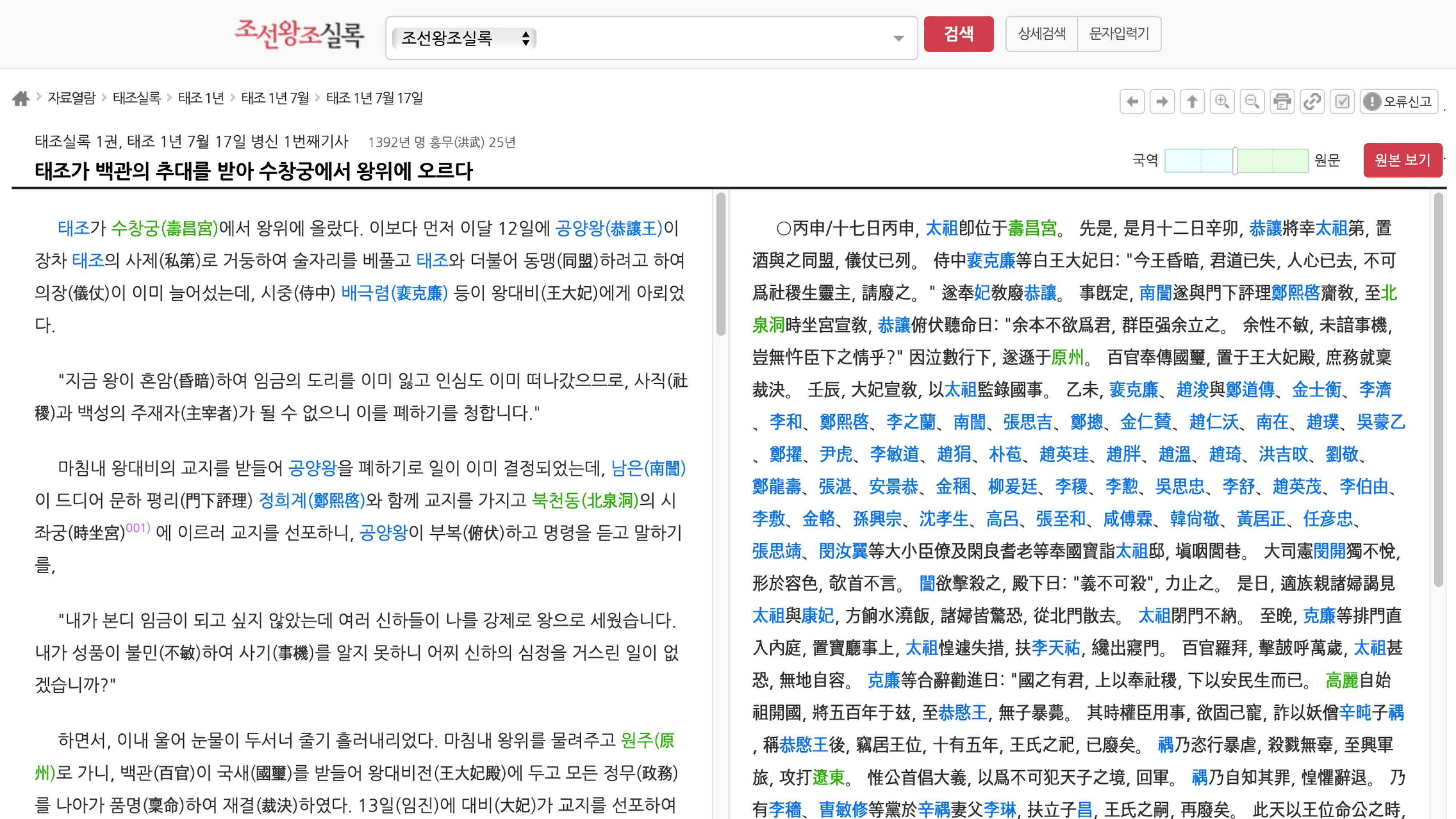
Task: Shrink text with the zoom-out magnifier
Action: pos(1251,102)
